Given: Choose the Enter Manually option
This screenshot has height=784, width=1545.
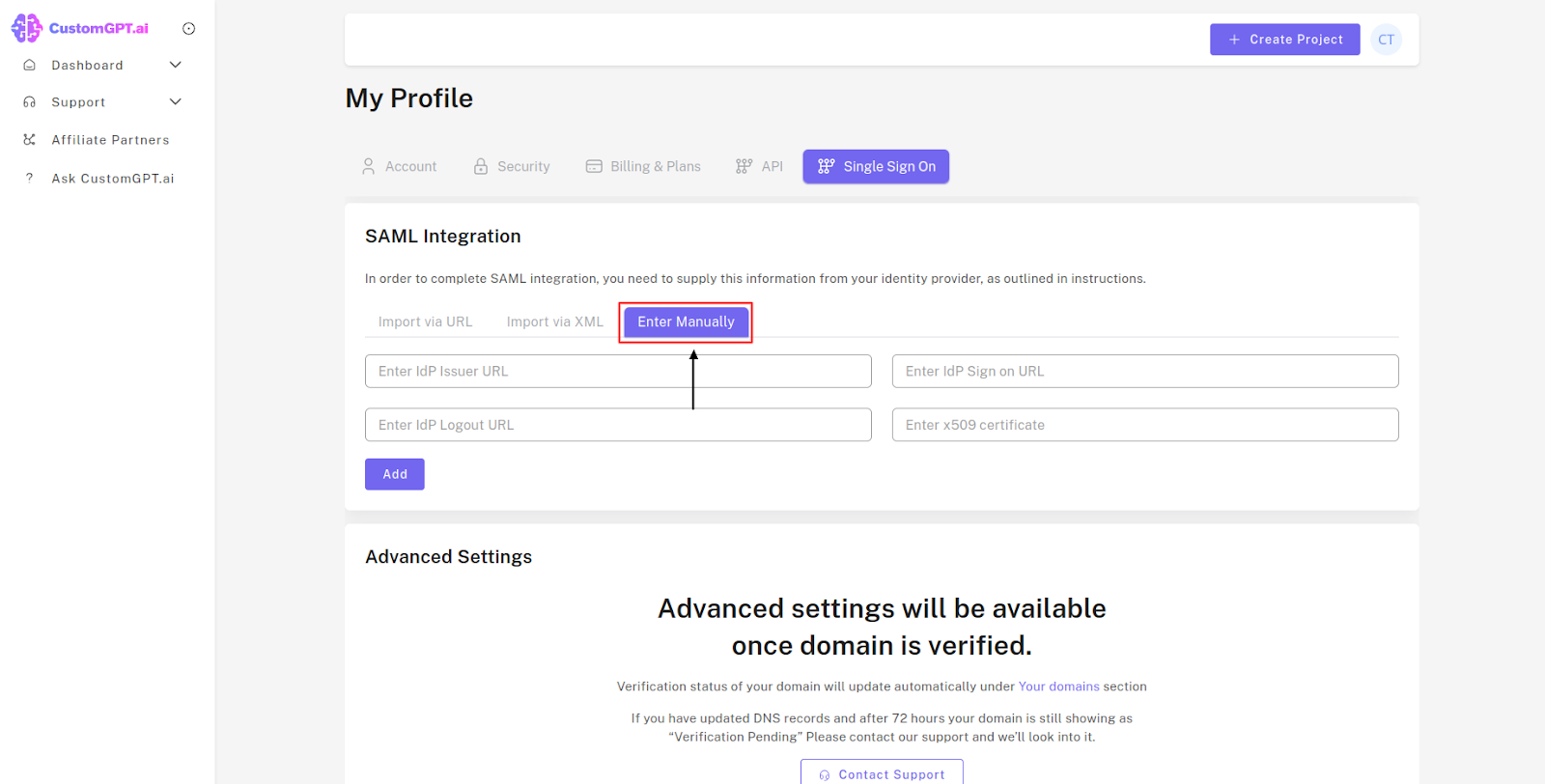Looking at the screenshot, I should tap(686, 322).
